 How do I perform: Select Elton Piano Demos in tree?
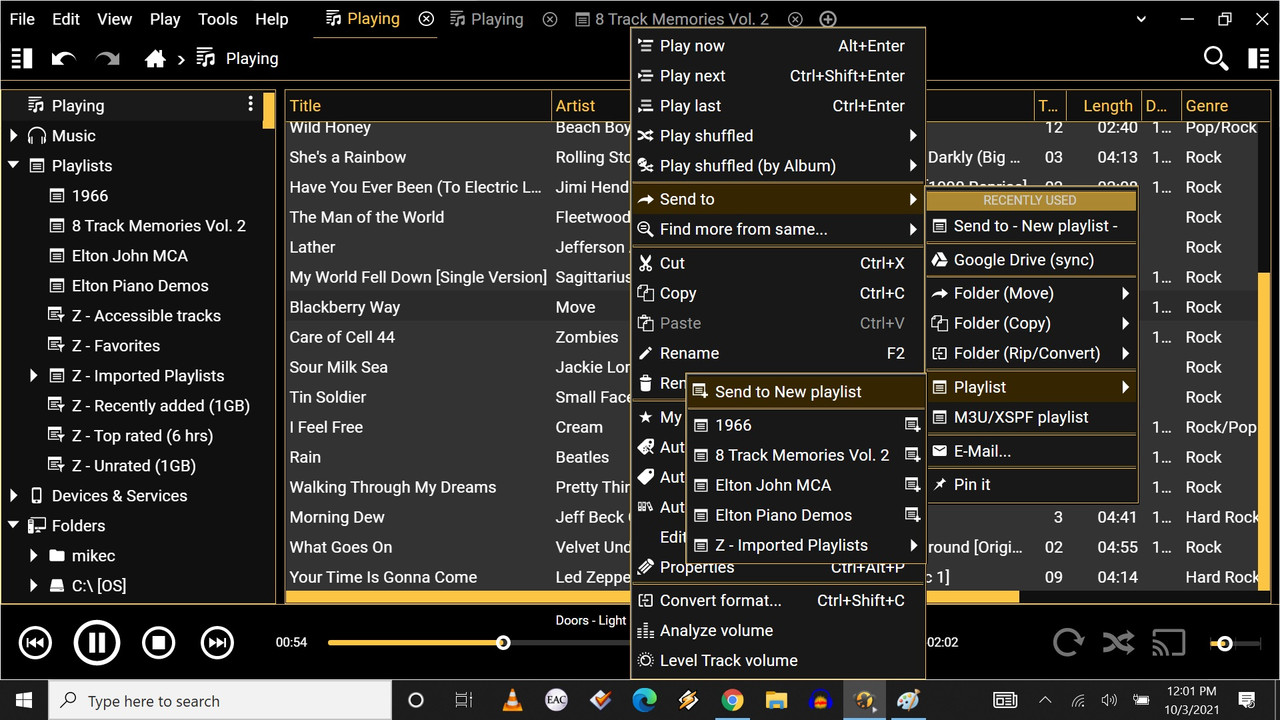tap(140, 285)
